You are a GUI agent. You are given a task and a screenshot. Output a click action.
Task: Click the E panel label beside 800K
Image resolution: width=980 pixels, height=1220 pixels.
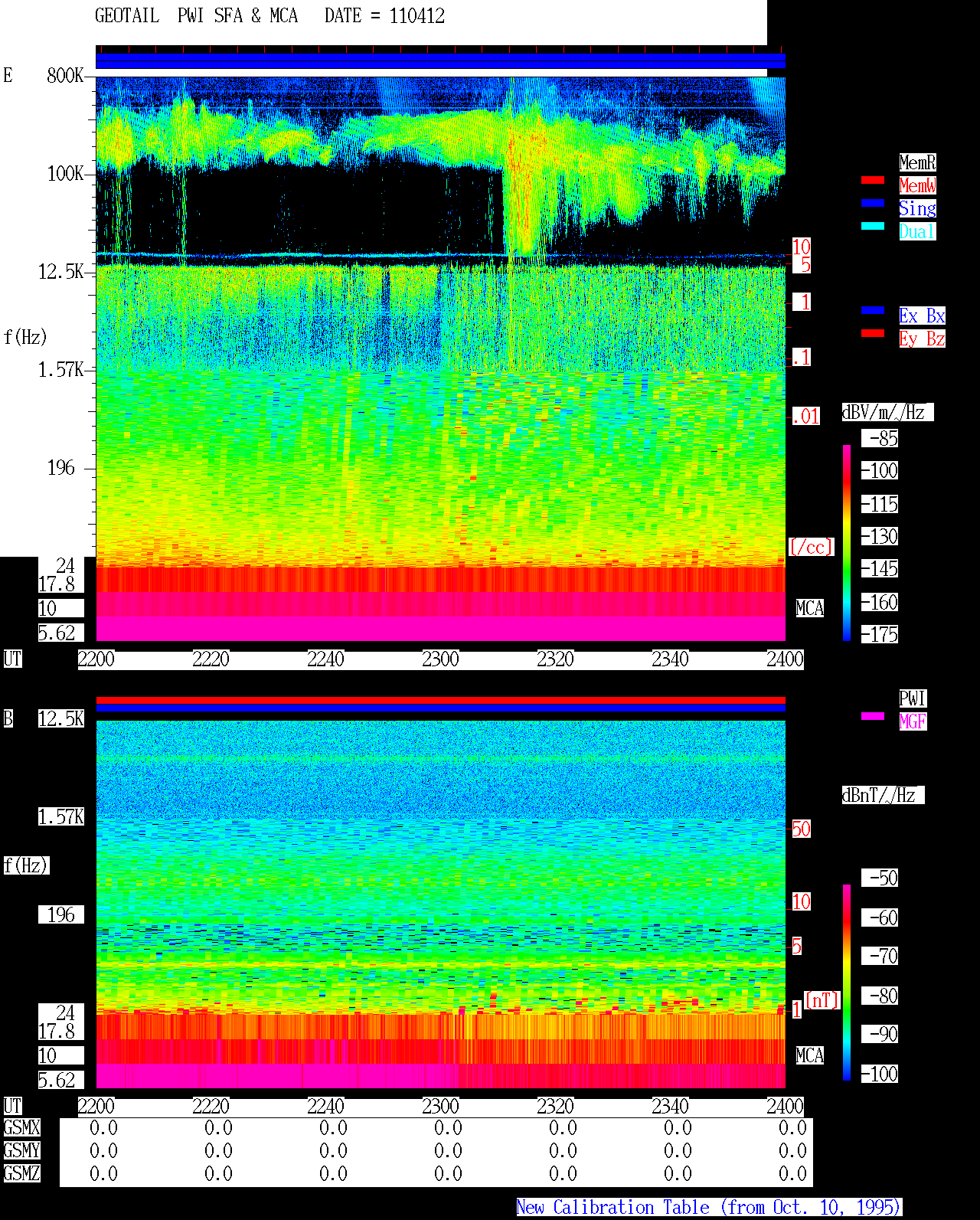(x=8, y=75)
